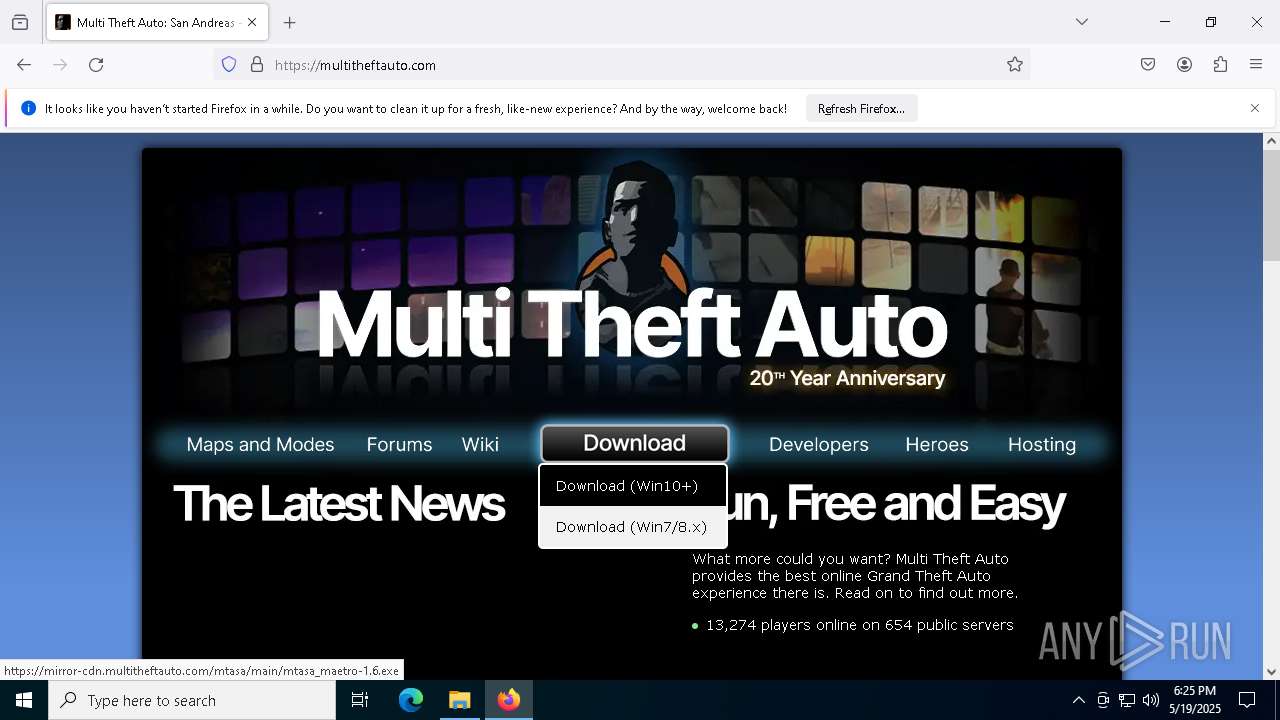The image size is (1280, 720).
Task: Reload the page with refresh icon
Action: pos(96,65)
